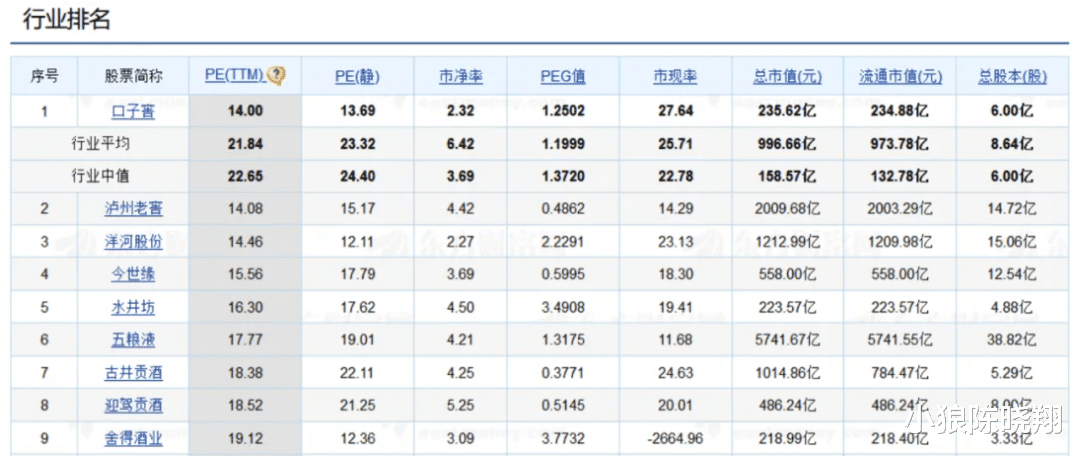This screenshot has height=456, width=1080.
Task: Click 舍得酒业 PEG value 3.7732
Action: point(563,438)
